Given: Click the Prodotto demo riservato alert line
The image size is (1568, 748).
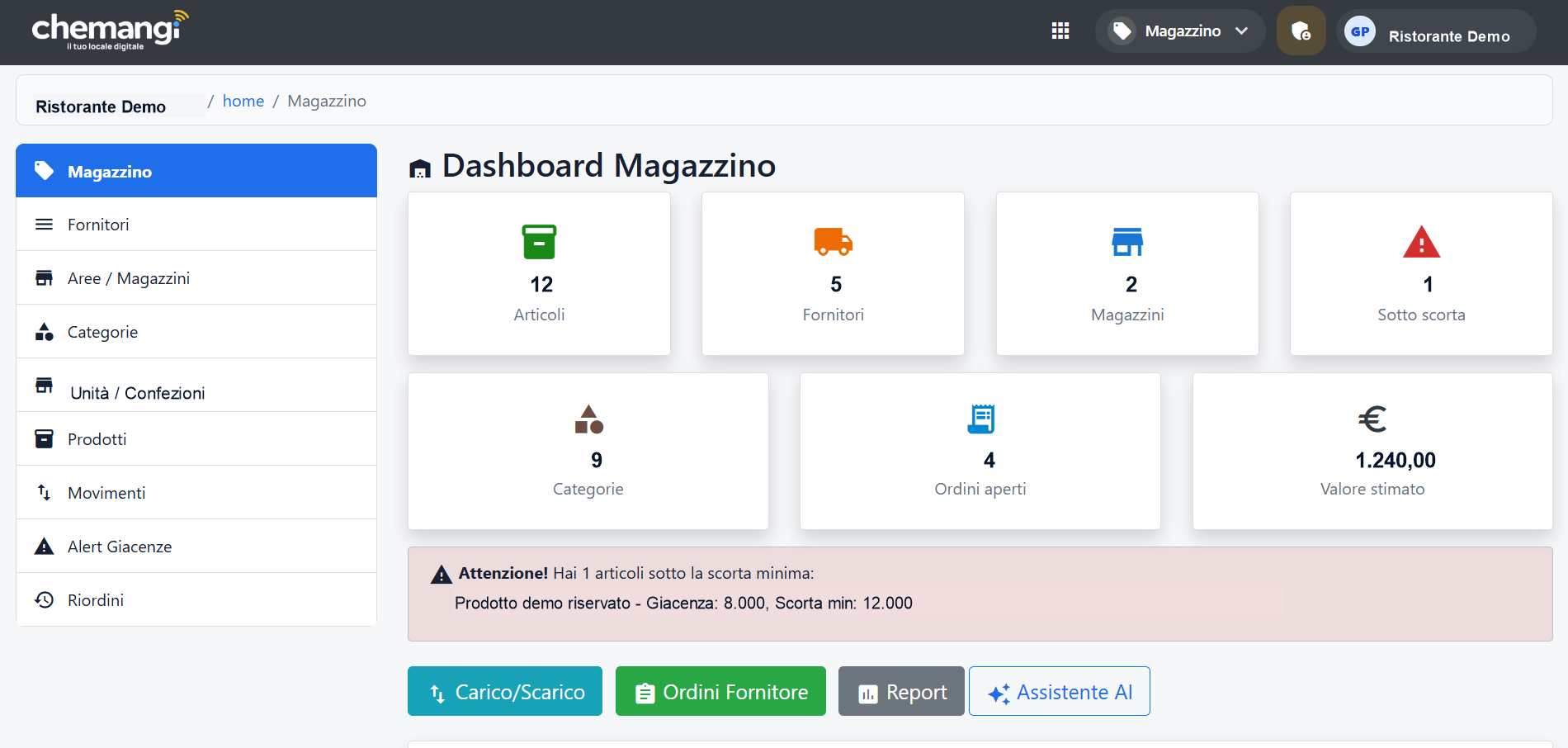Looking at the screenshot, I should click(x=683, y=603).
